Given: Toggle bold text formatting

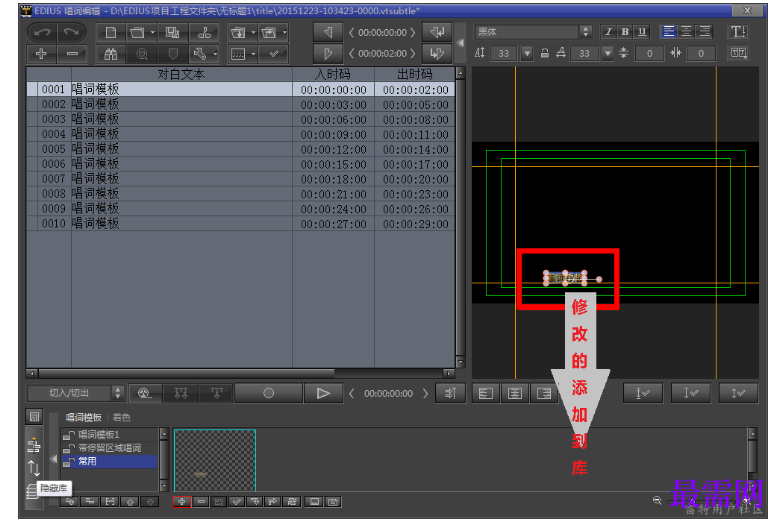Looking at the screenshot, I should [x=625, y=31].
